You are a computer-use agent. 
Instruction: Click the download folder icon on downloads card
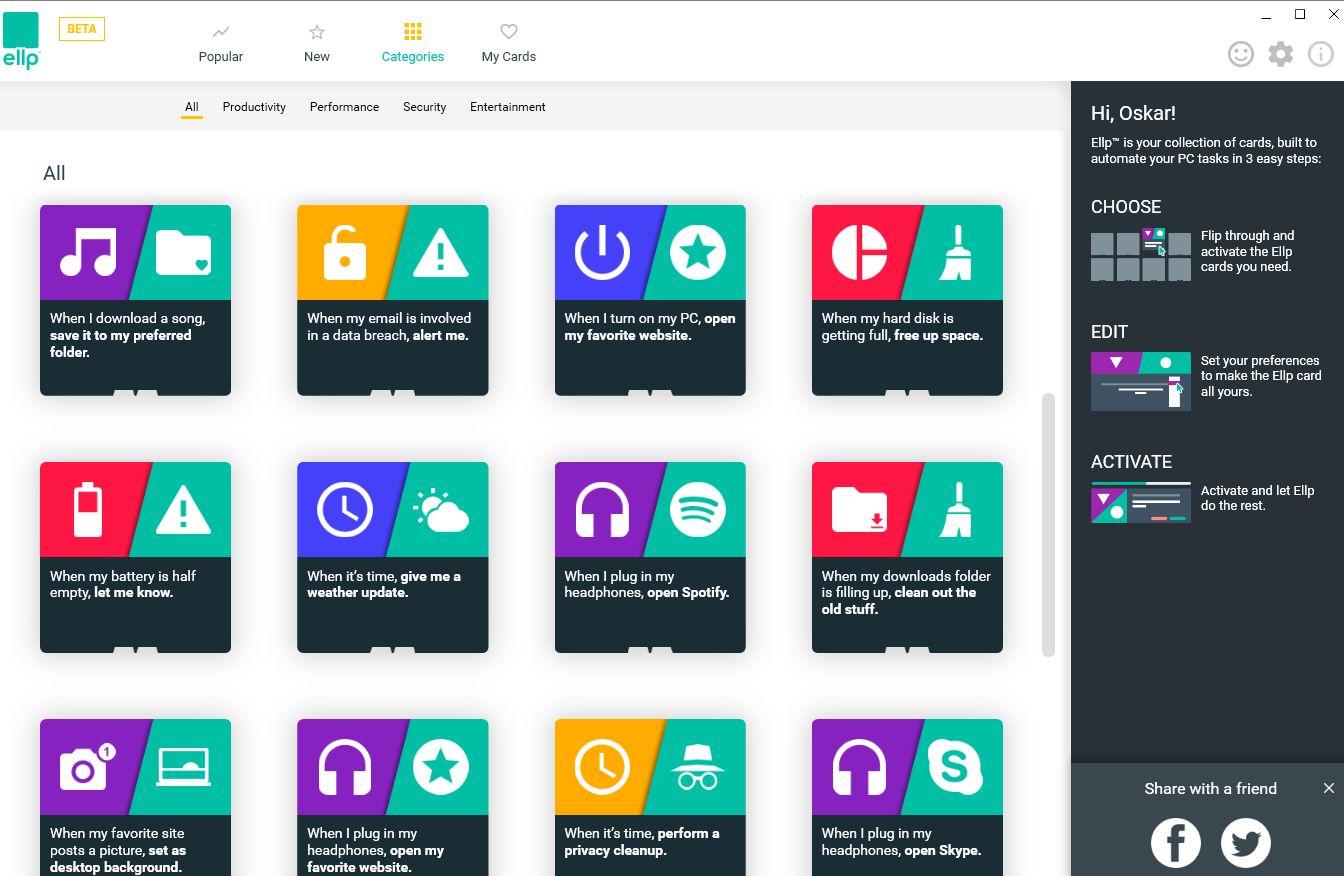[x=860, y=510]
